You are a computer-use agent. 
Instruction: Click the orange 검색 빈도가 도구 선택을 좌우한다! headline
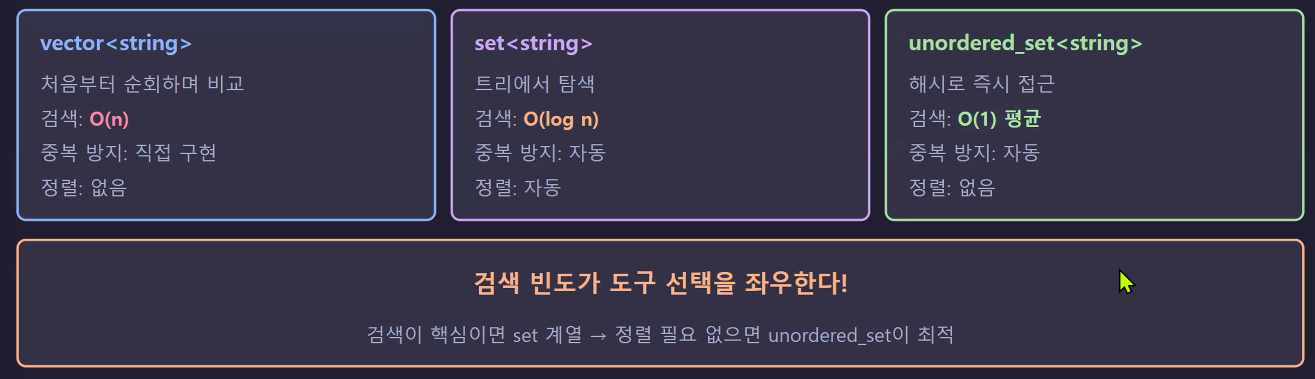coord(660,283)
